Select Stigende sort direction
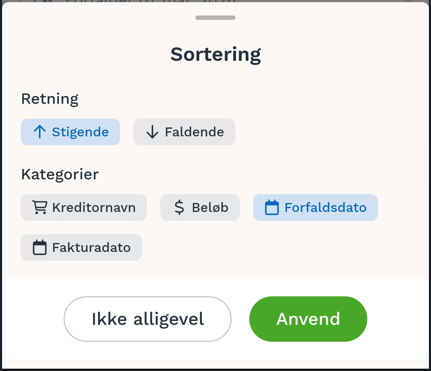Screen dimensions: 431x371 70,132
